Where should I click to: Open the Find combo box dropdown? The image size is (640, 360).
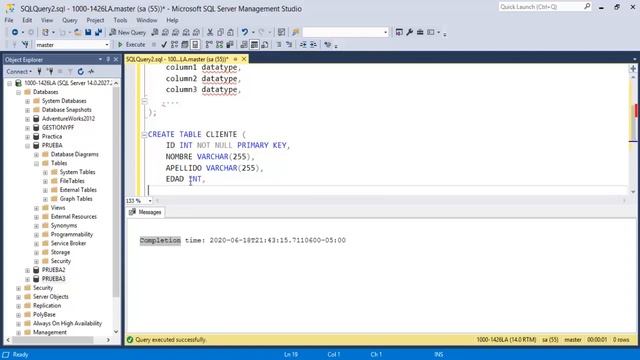(x=385, y=32)
